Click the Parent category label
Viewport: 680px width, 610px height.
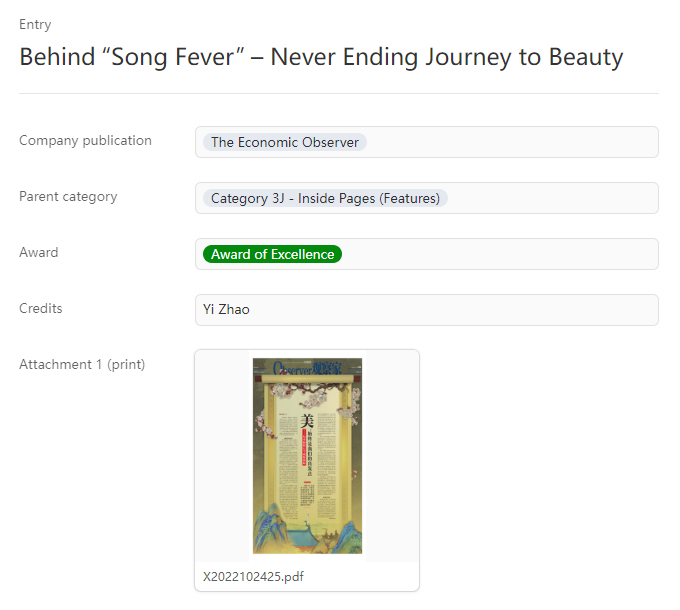68,196
